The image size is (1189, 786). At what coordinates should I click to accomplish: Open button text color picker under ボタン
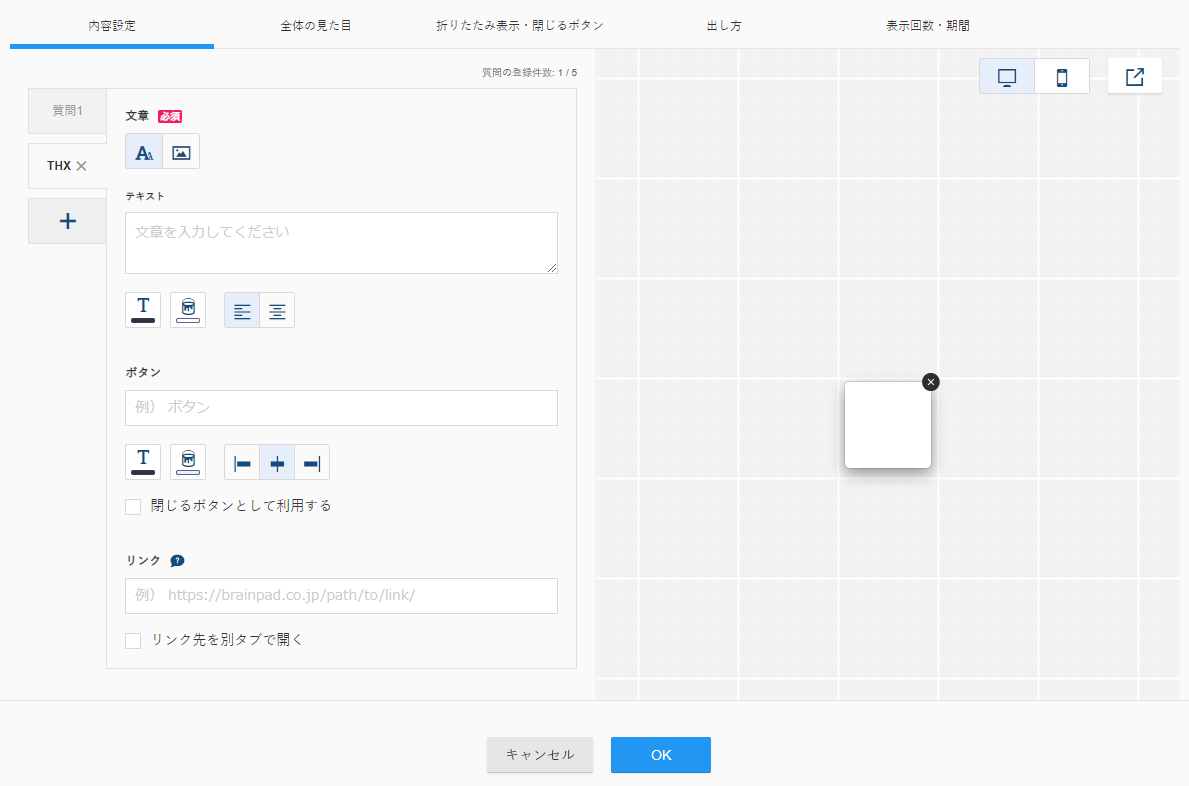tap(143, 462)
